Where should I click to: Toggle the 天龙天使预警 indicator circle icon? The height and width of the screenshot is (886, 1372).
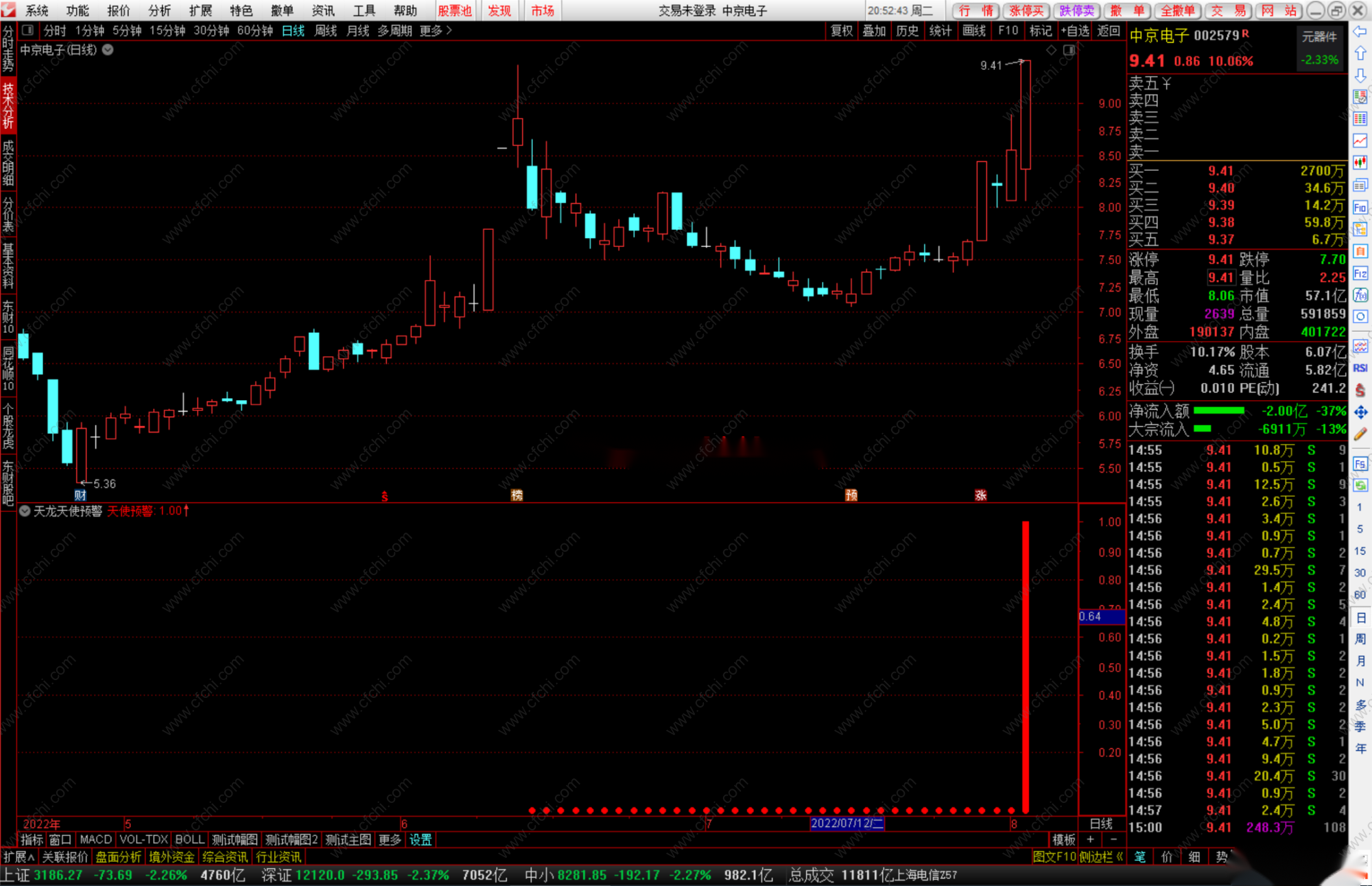point(25,511)
